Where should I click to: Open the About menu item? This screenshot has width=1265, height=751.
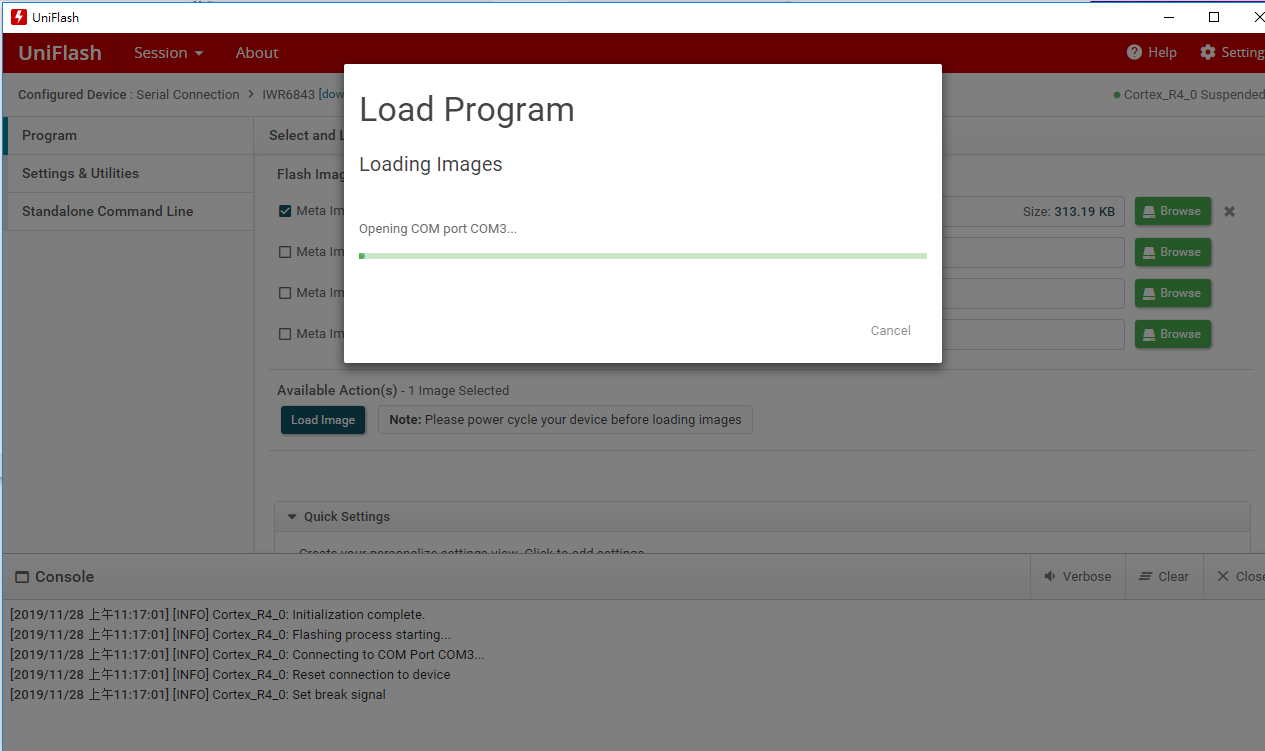coord(257,52)
